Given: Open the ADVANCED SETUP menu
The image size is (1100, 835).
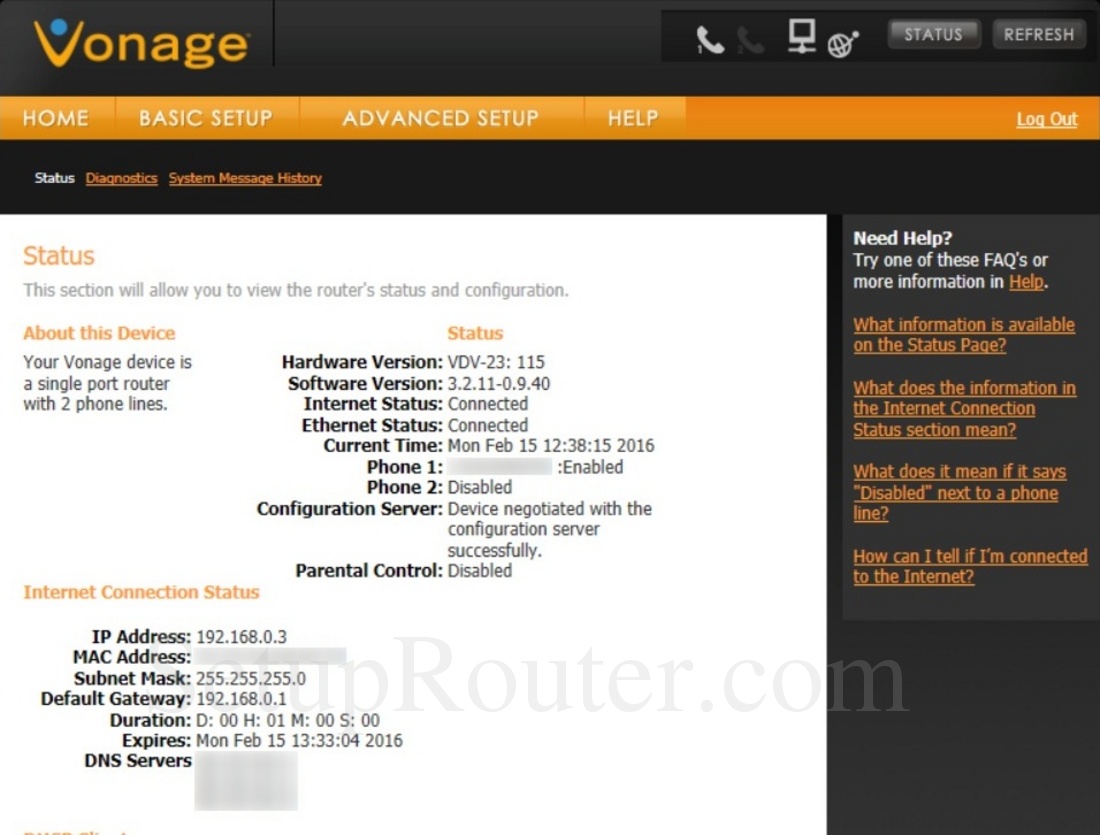Looking at the screenshot, I should tap(440, 118).
